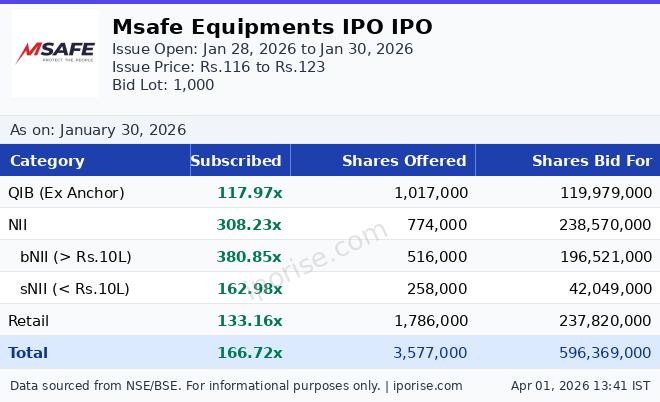Click the Shares Offered column header

point(404,161)
